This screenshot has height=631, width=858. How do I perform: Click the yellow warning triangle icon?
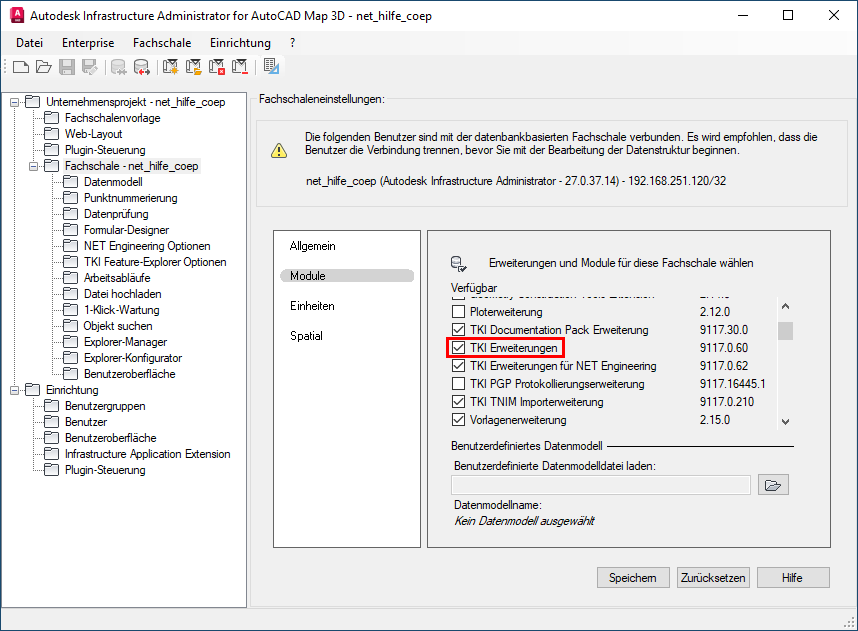pyautogui.click(x=279, y=150)
